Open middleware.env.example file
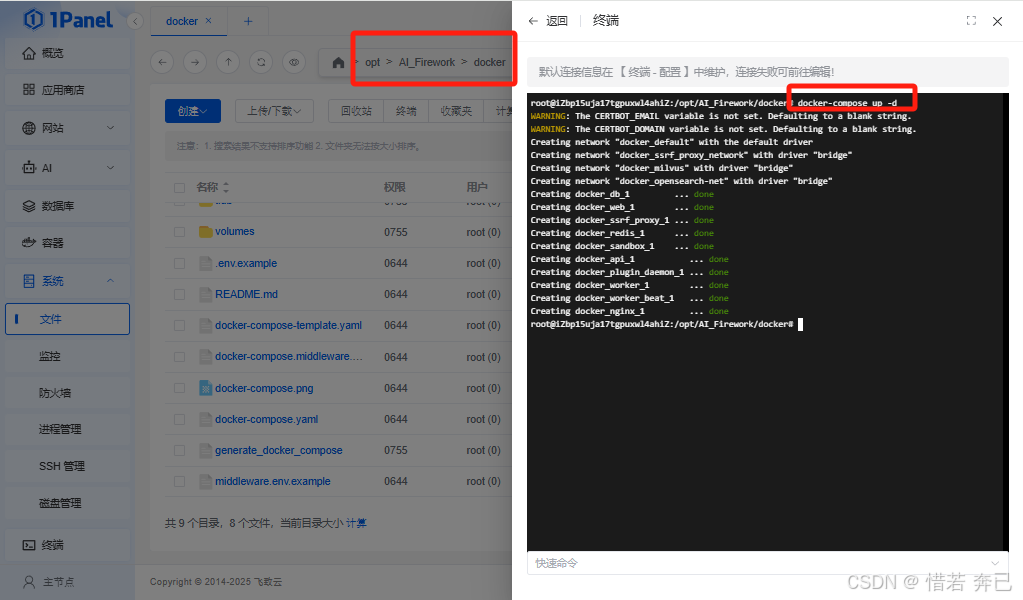1023x600 pixels. [x=273, y=481]
